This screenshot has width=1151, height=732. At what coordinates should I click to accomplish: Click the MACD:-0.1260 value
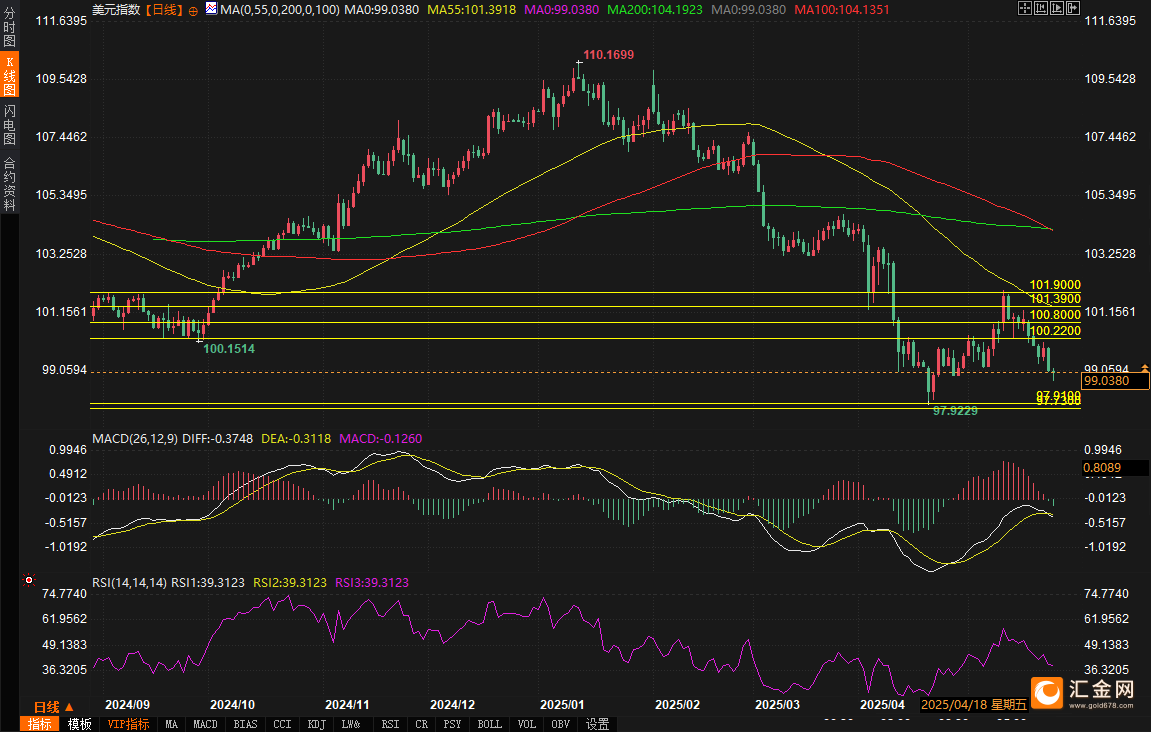pyautogui.click(x=380, y=438)
